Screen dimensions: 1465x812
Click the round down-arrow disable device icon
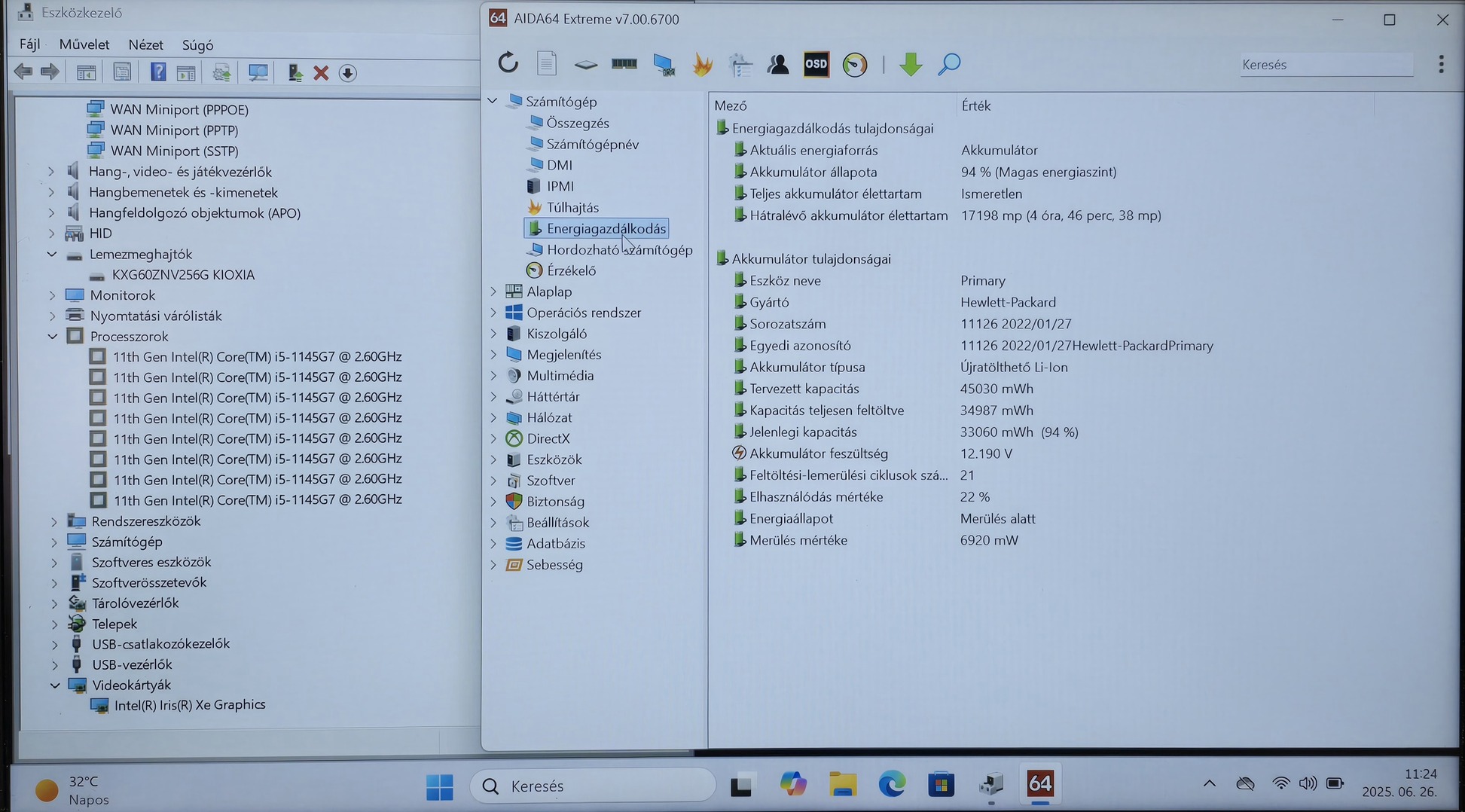point(347,73)
